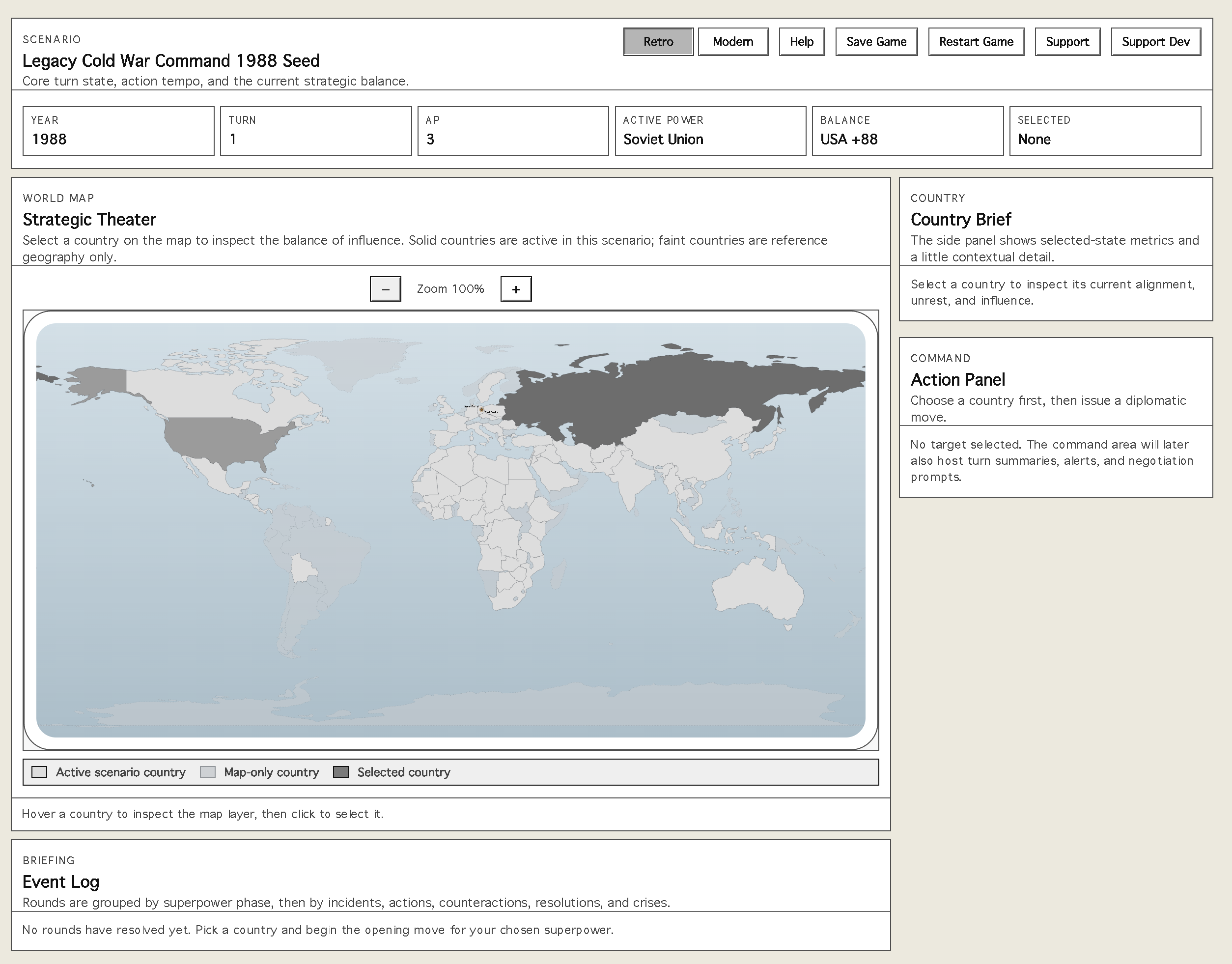This screenshot has width=1232, height=964.
Task: Click the Active Power Soviet Union box
Action: [710, 131]
